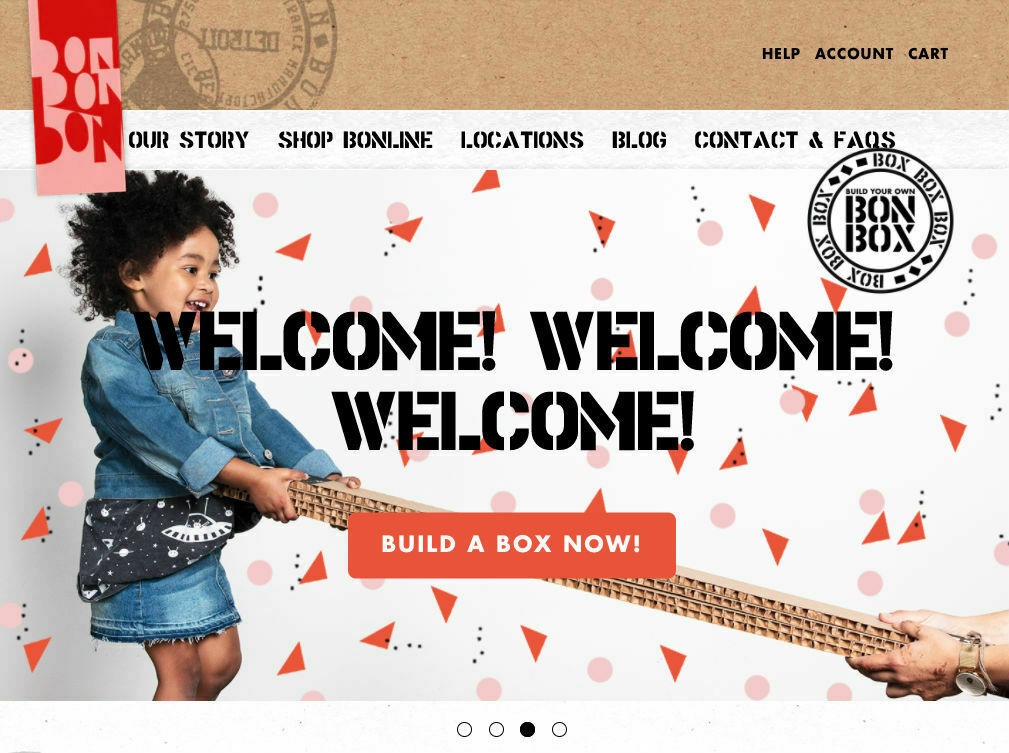
Task: Go to the Account page
Action: click(x=854, y=53)
